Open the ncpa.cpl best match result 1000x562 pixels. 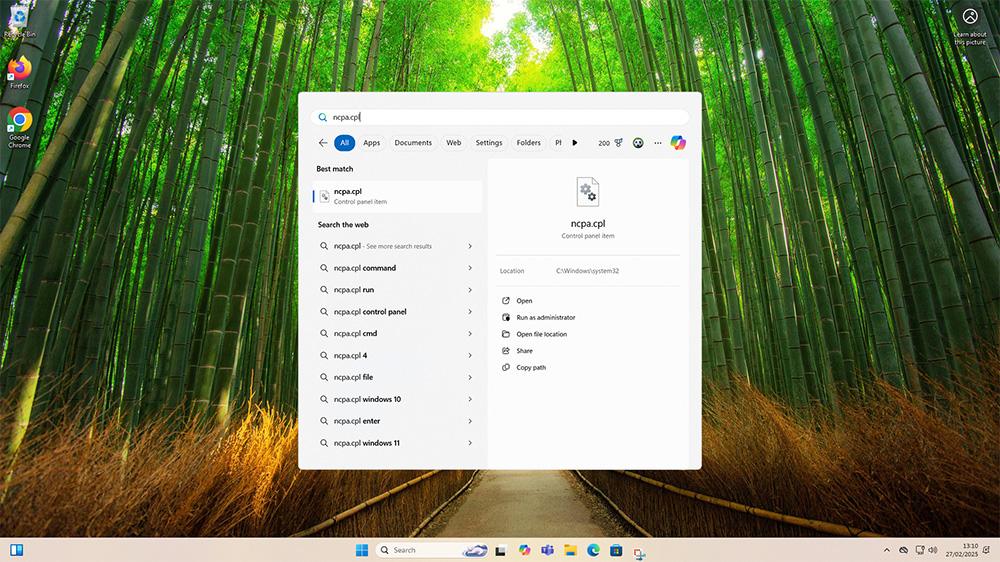pos(397,196)
